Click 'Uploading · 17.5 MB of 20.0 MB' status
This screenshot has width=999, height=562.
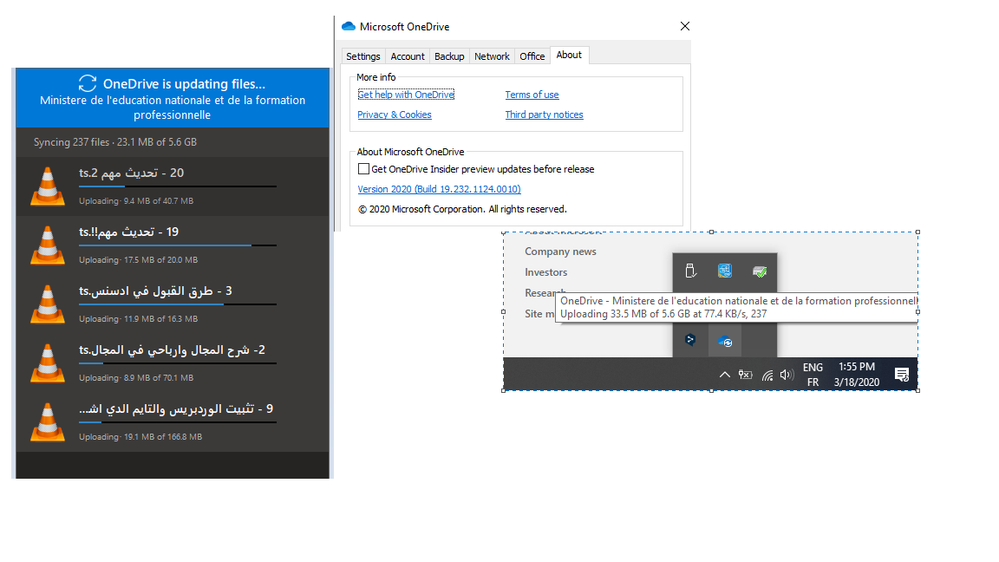(138, 260)
